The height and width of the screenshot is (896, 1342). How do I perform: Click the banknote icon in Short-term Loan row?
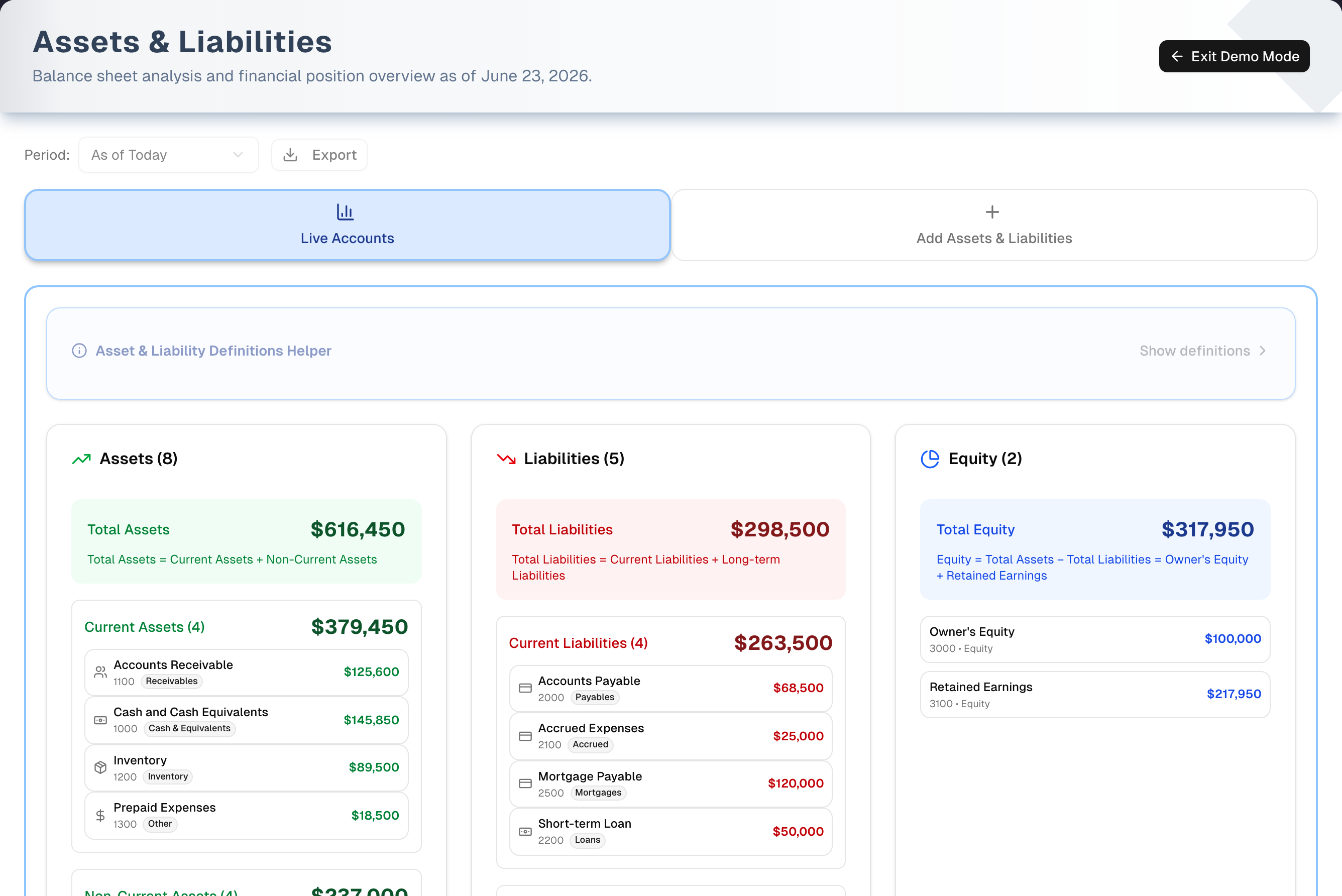[525, 831]
